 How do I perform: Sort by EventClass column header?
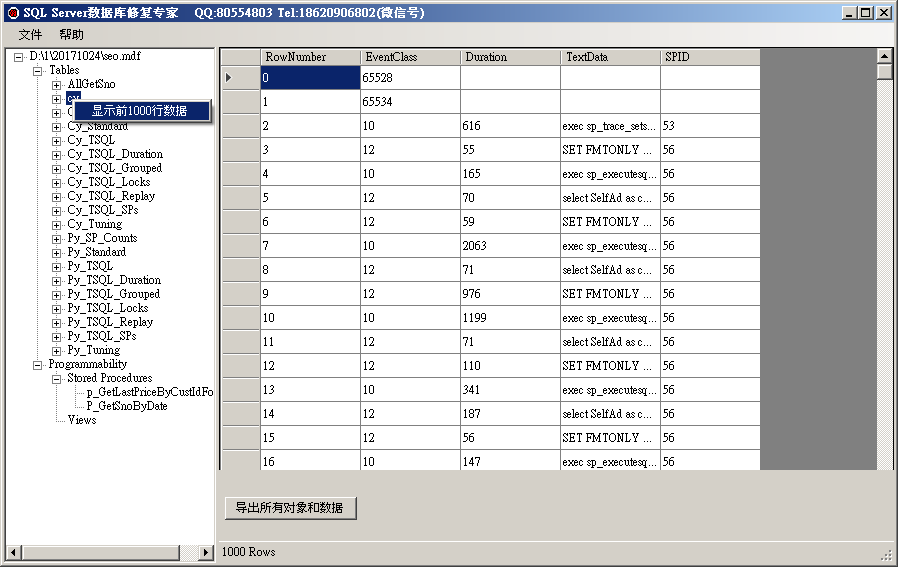[x=411, y=57]
